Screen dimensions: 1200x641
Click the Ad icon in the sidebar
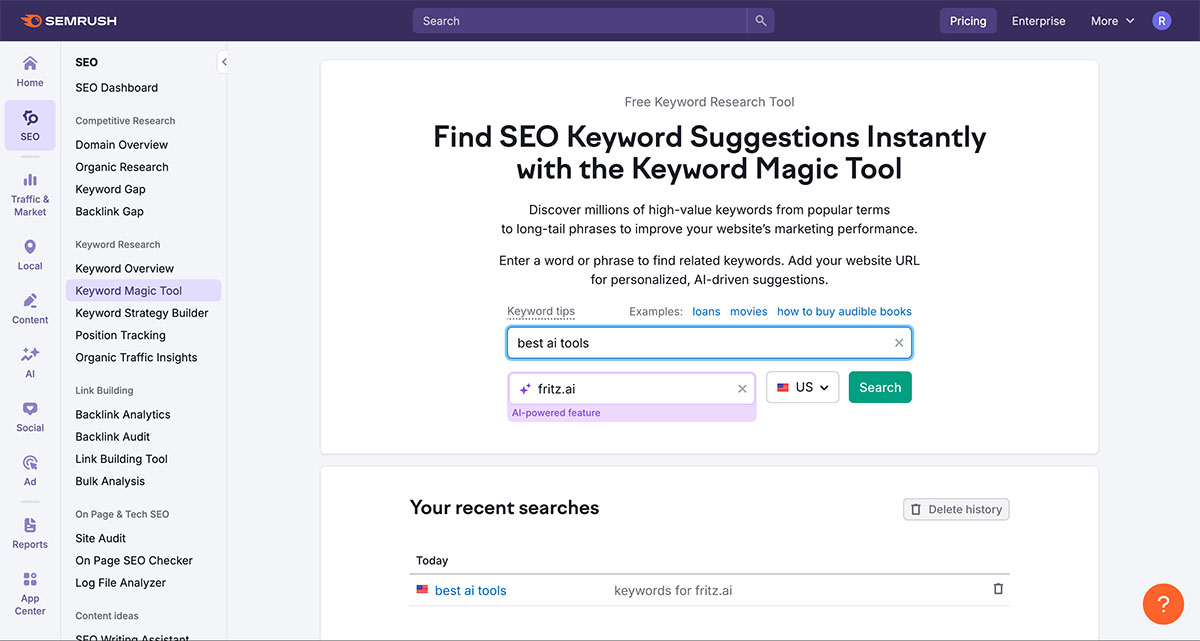[29, 468]
